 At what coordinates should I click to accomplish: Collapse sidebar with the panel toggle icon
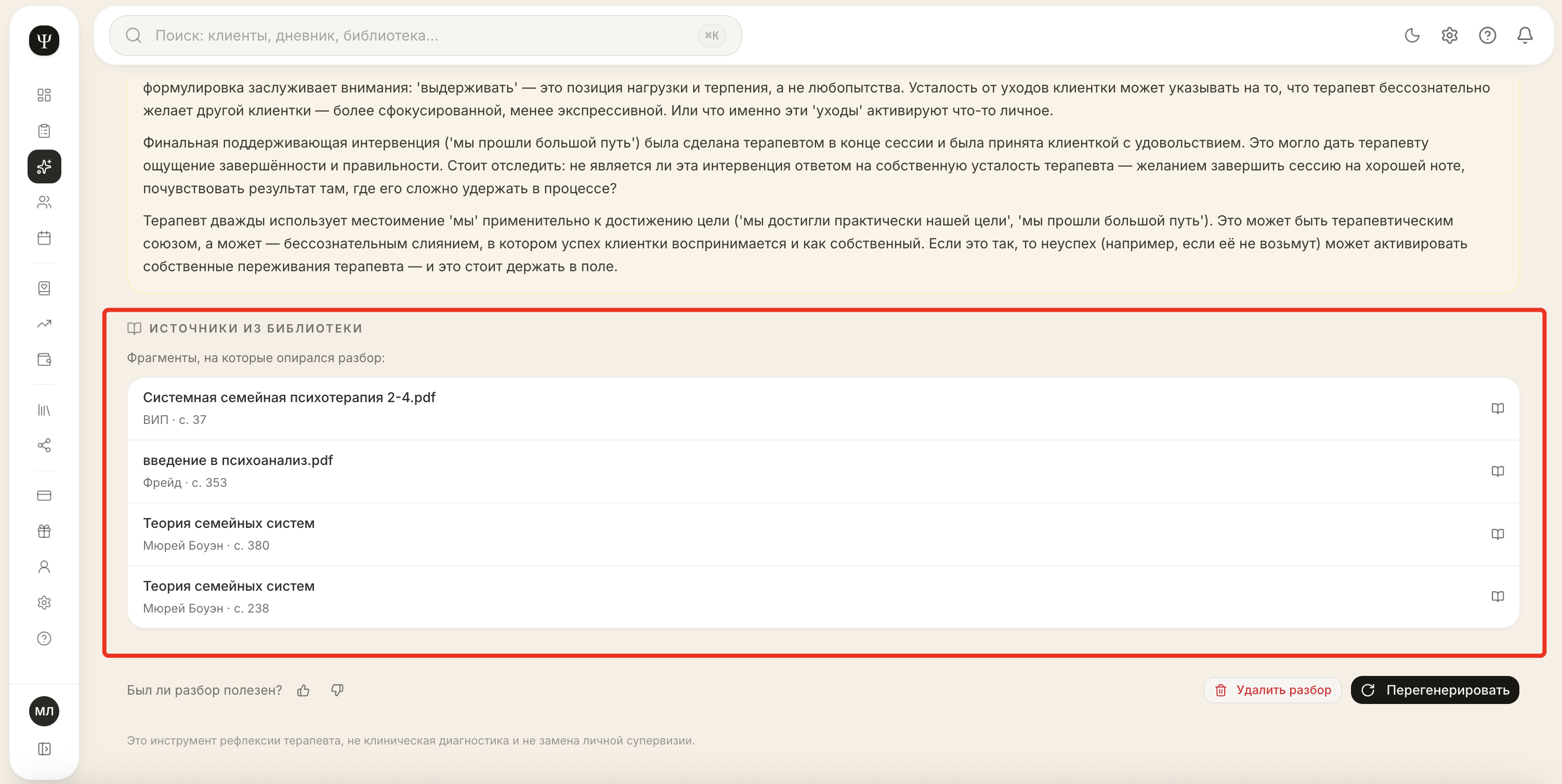[x=44, y=749]
